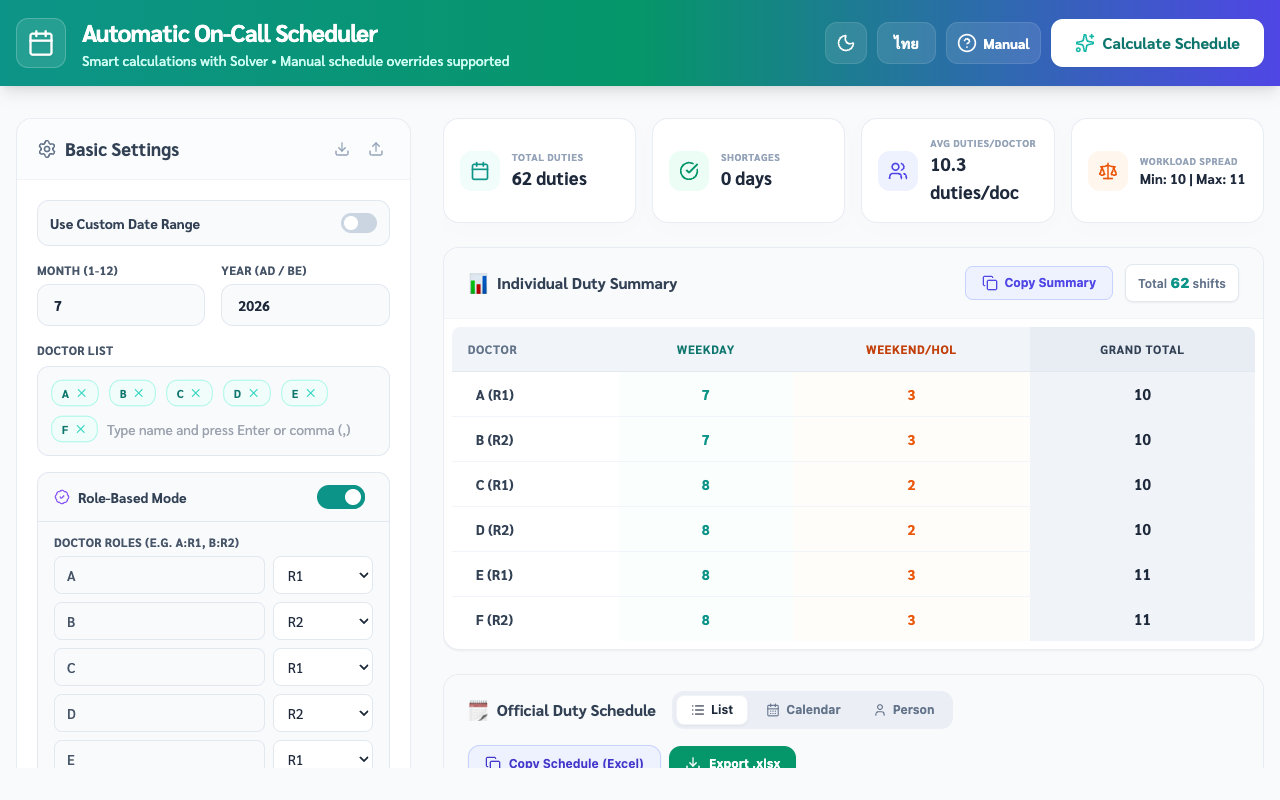
Task: Select row A (R1)
Action: (853, 395)
